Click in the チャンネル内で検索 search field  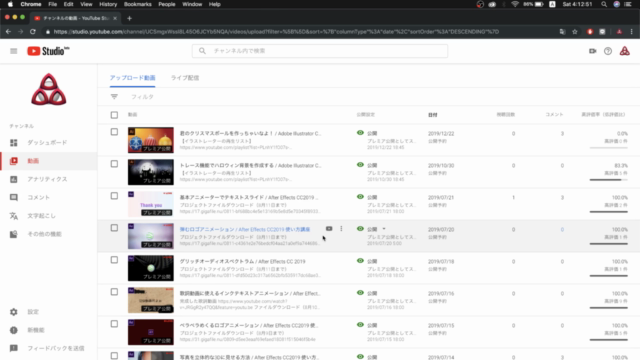pyautogui.click(x=320, y=51)
